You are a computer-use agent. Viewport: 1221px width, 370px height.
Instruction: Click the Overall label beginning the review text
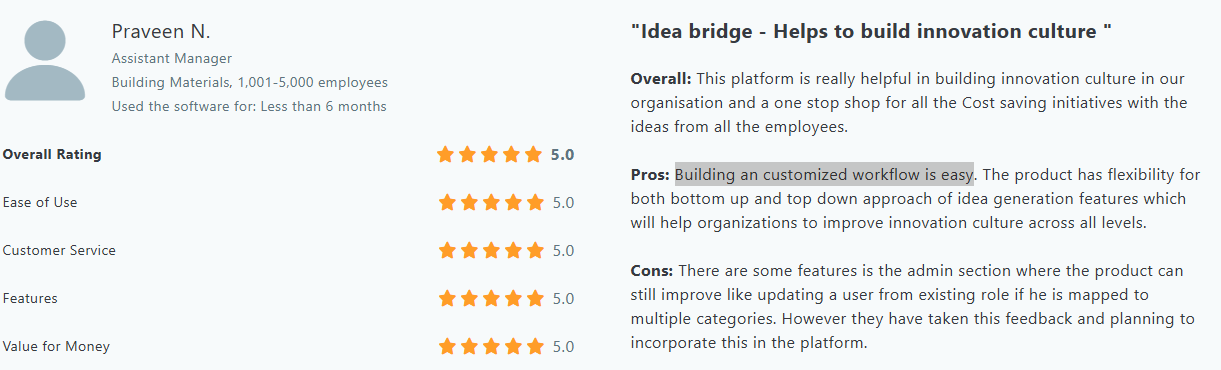point(661,79)
